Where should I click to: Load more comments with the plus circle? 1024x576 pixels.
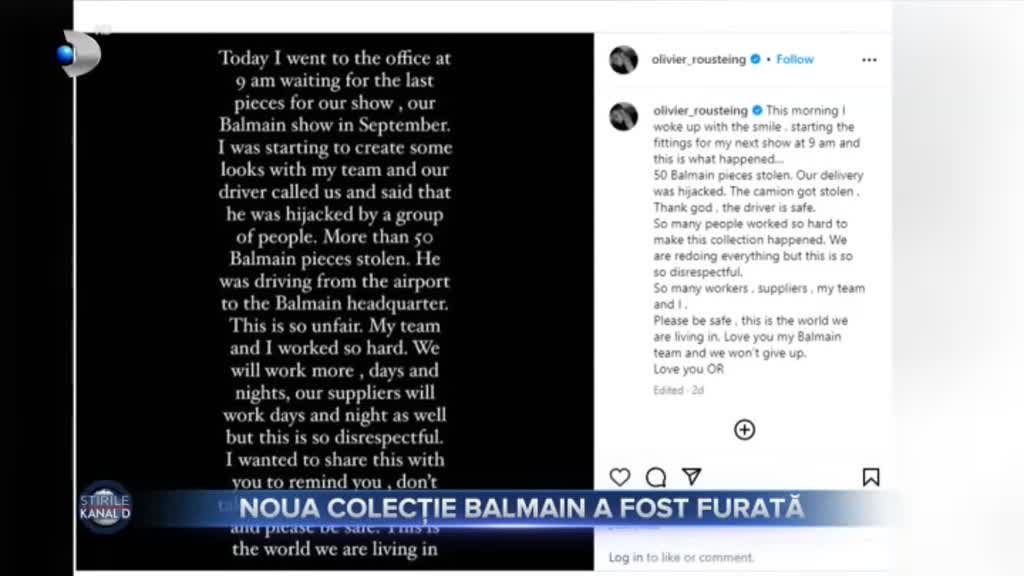(x=744, y=430)
